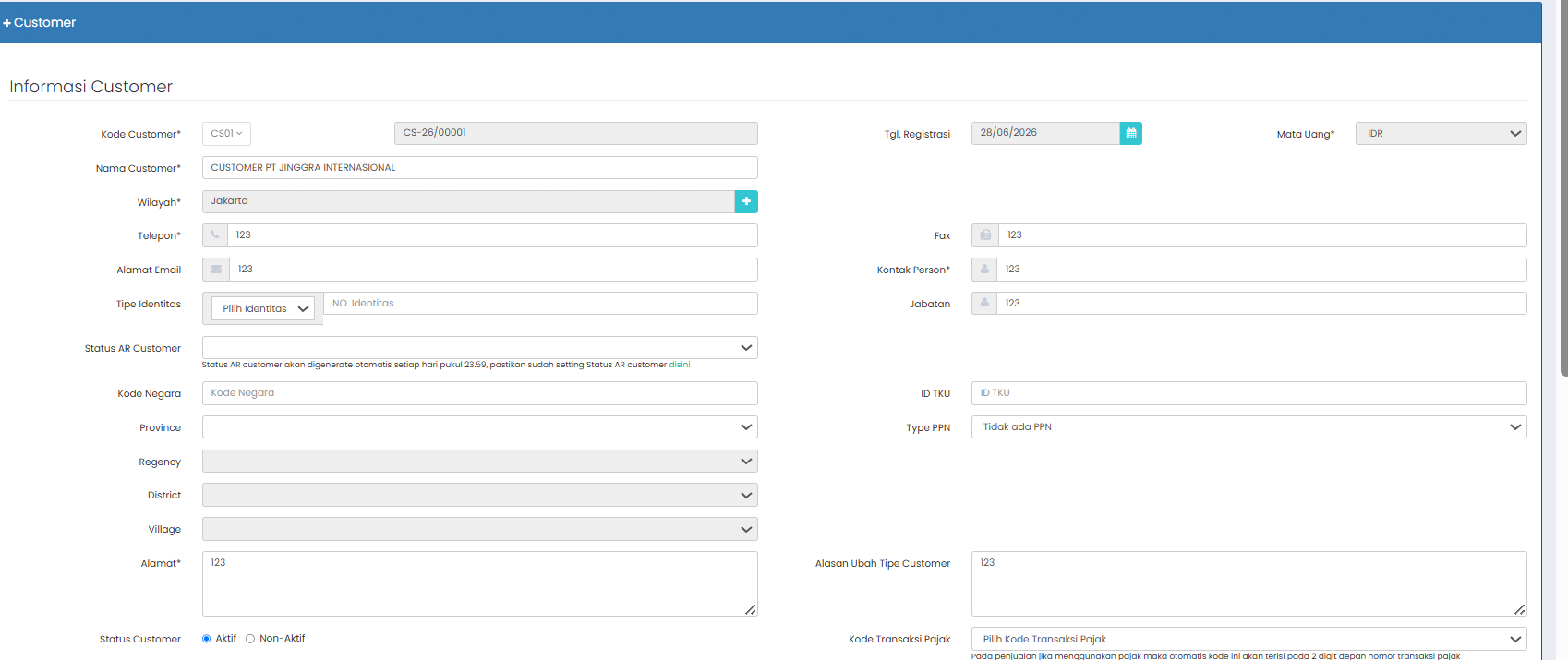Click the Alamat textarea resize handle

[751, 609]
